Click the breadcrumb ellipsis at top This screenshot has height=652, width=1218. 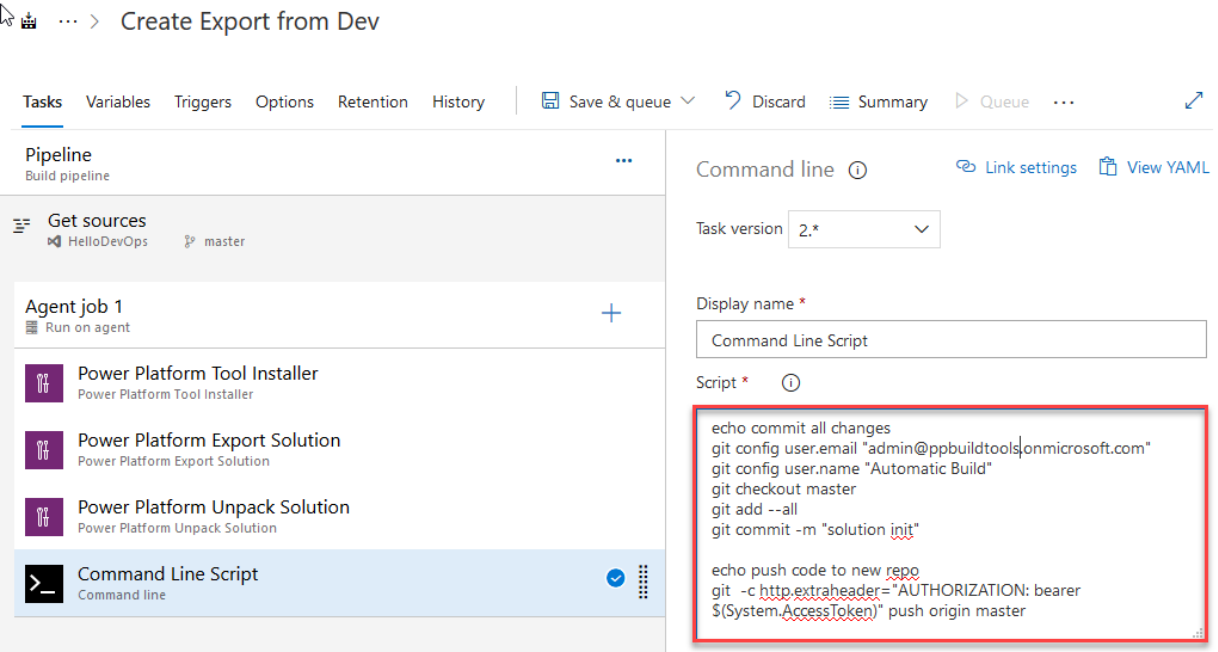(x=68, y=22)
